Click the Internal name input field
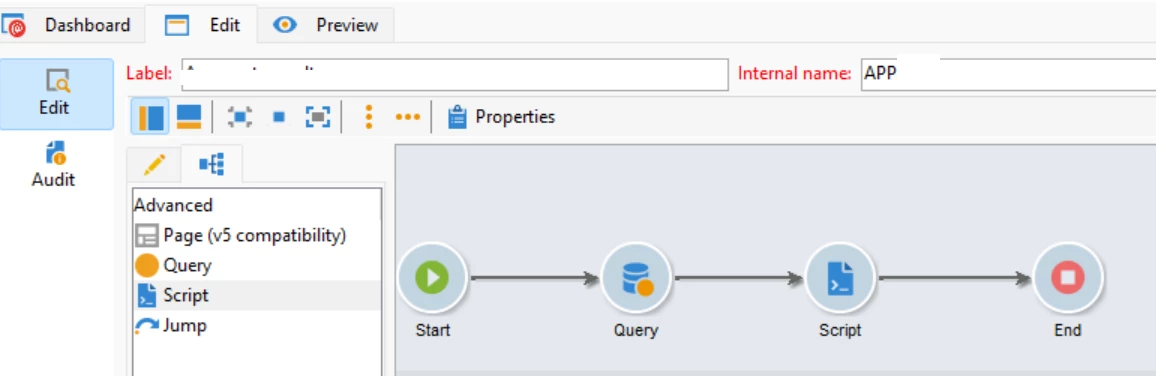 coord(1008,74)
